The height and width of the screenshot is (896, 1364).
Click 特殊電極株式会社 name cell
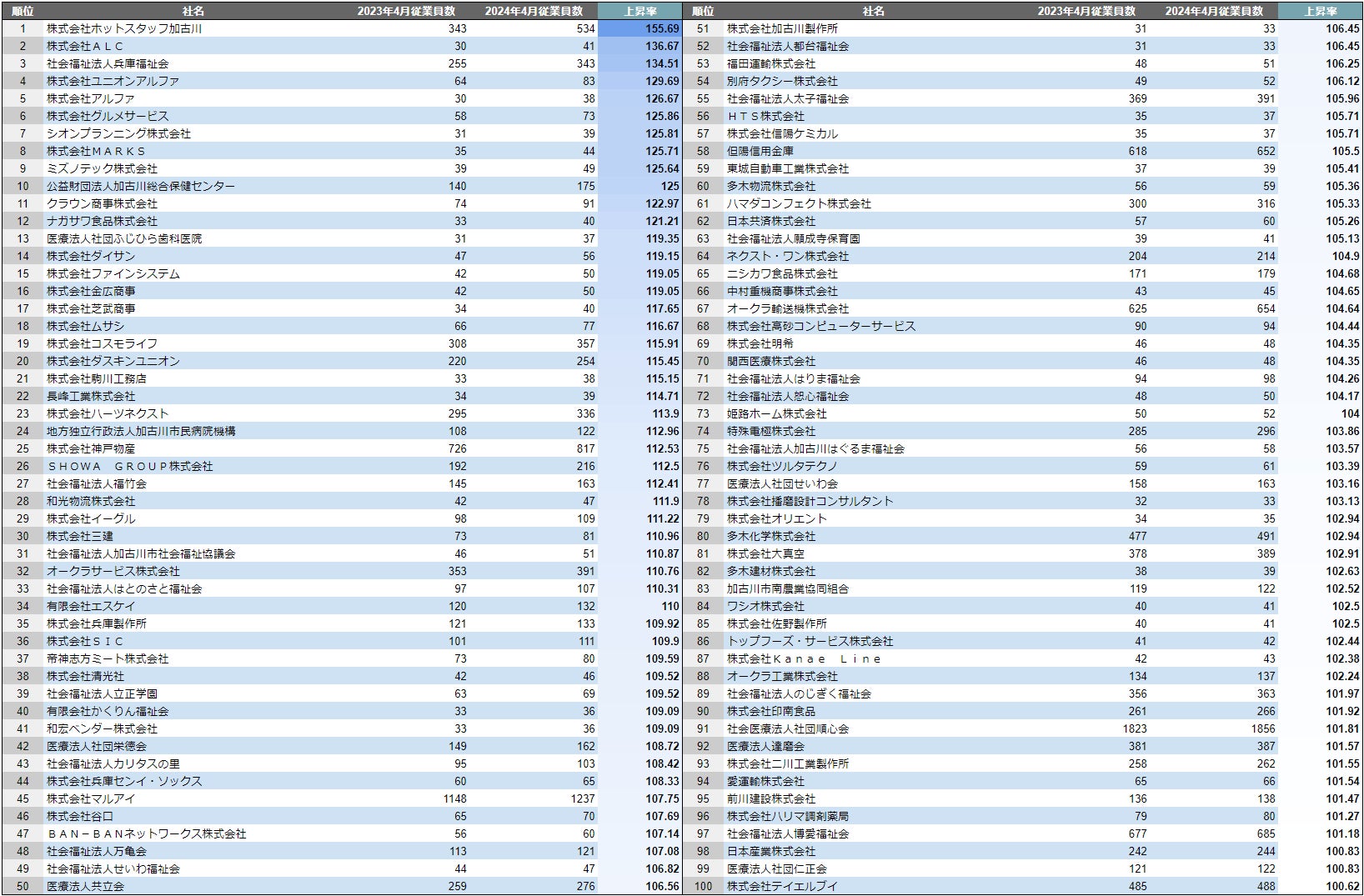771,431
